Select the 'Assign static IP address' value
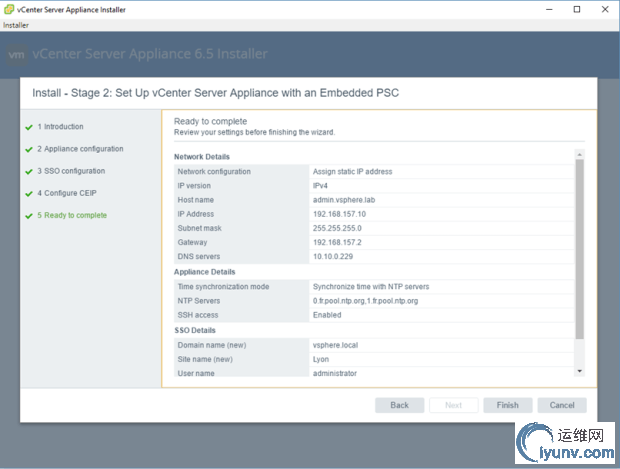This screenshot has height=469, width=620. coord(352,172)
